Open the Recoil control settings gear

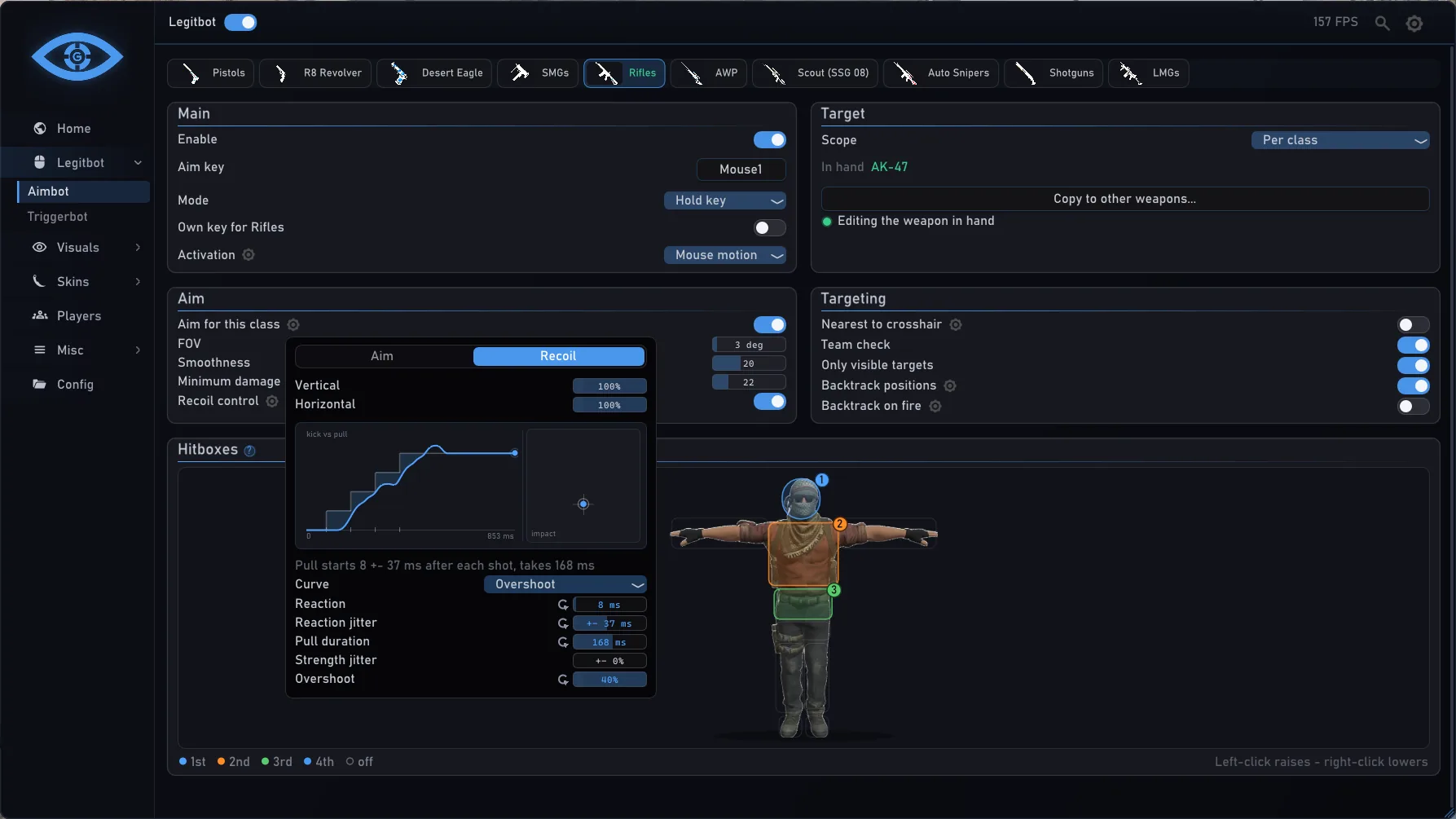point(272,401)
